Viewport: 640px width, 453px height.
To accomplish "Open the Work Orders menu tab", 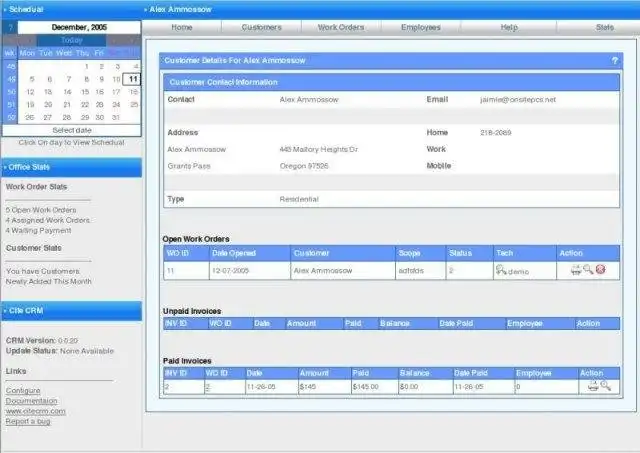I will click(x=341, y=27).
